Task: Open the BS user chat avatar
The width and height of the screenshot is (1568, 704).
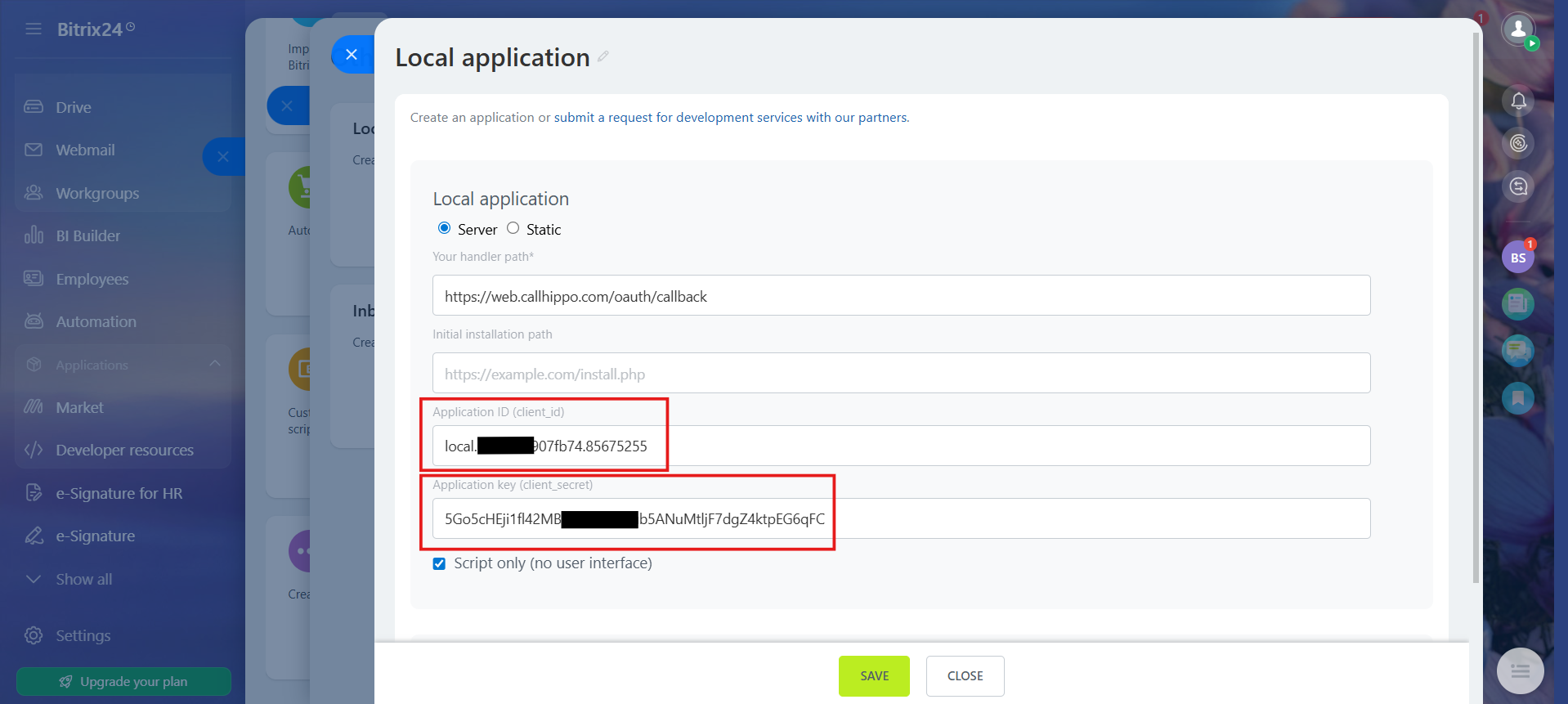Action: pyautogui.click(x=1518, y=258)
